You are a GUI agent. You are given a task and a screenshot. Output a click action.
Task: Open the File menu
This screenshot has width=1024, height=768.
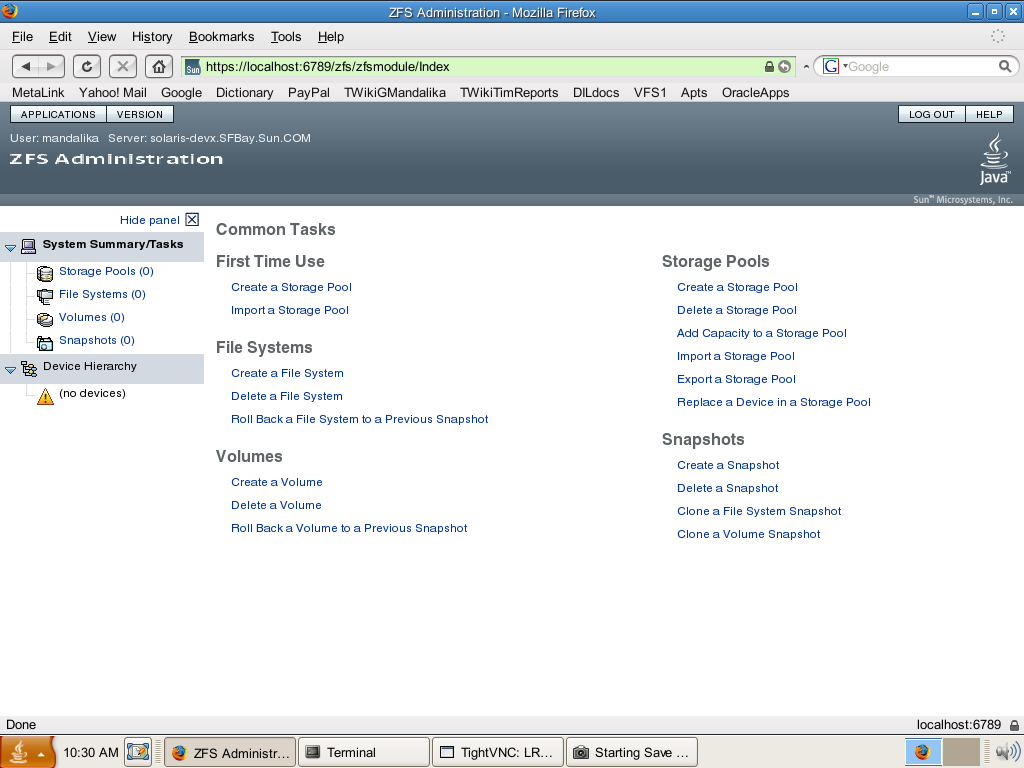[22, 37]
